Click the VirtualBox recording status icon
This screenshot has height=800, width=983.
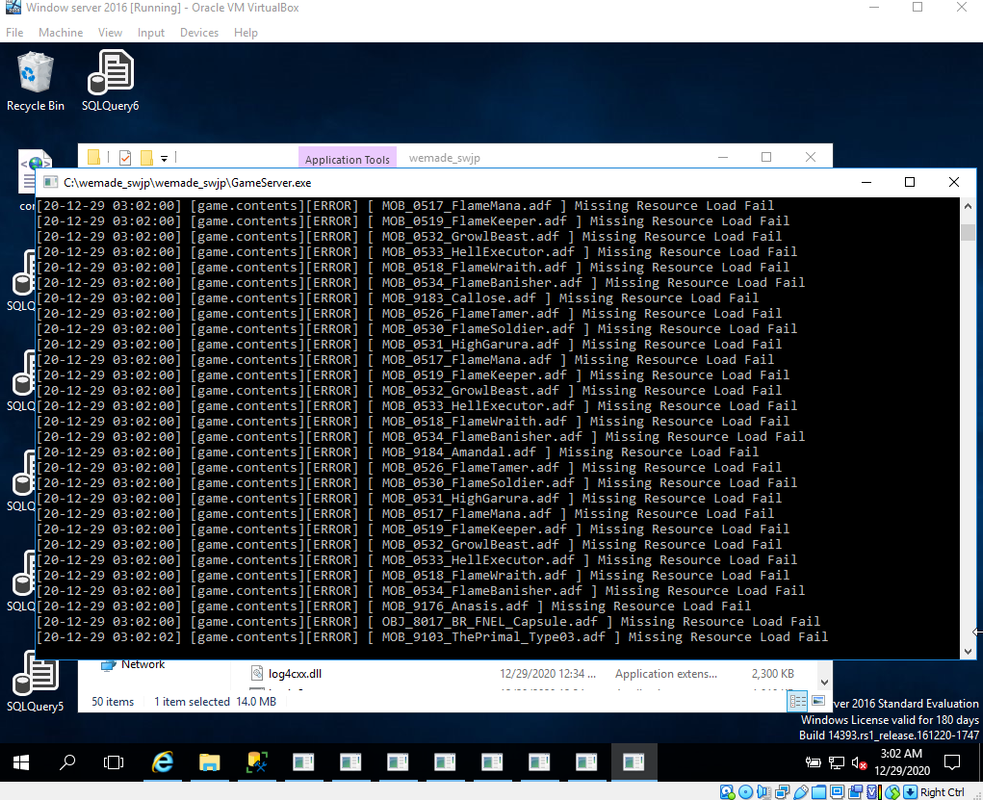tap(856, 792)
